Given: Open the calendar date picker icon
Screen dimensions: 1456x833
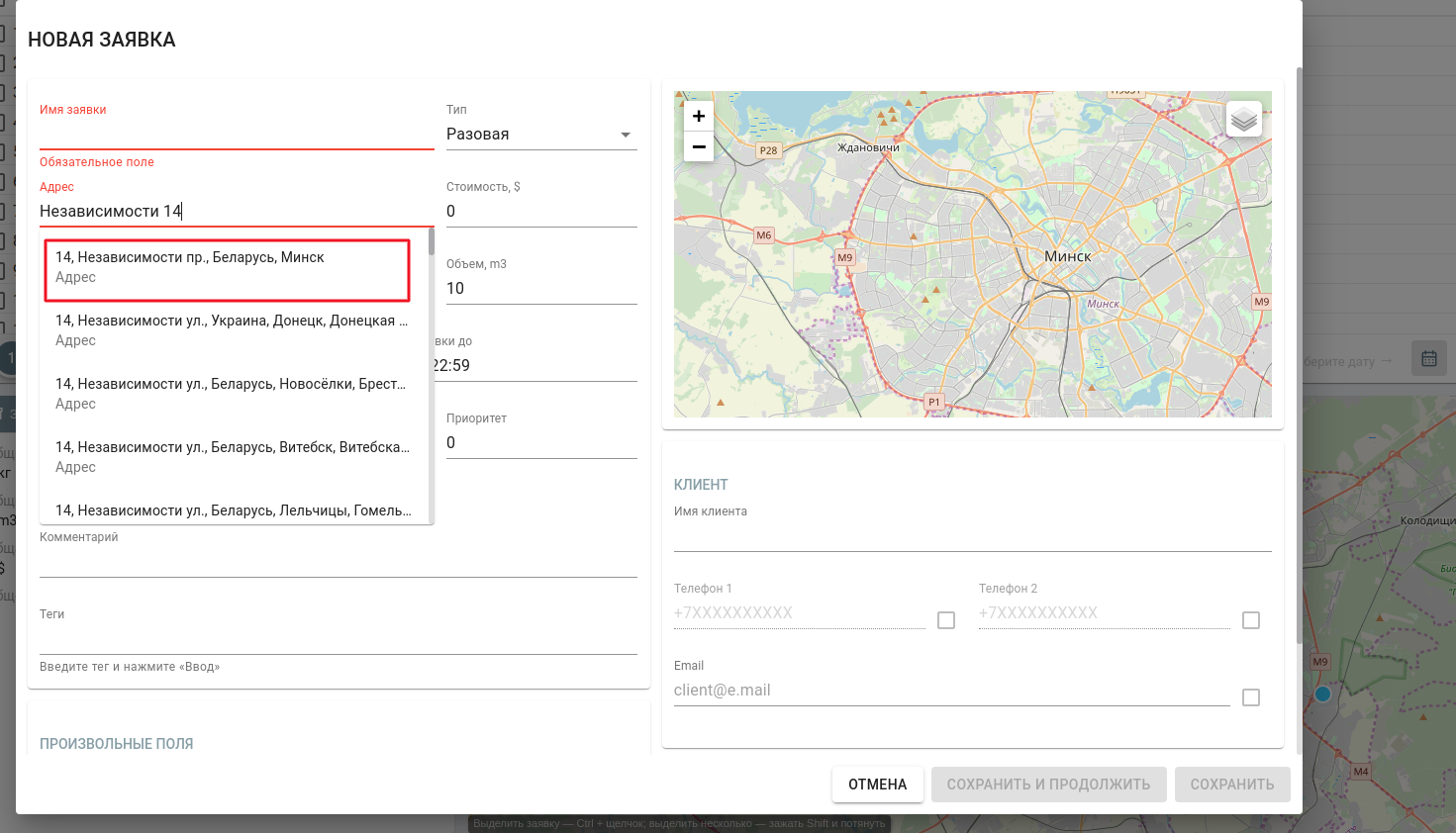Looking at the screenshot, I should click(1428, 358).
